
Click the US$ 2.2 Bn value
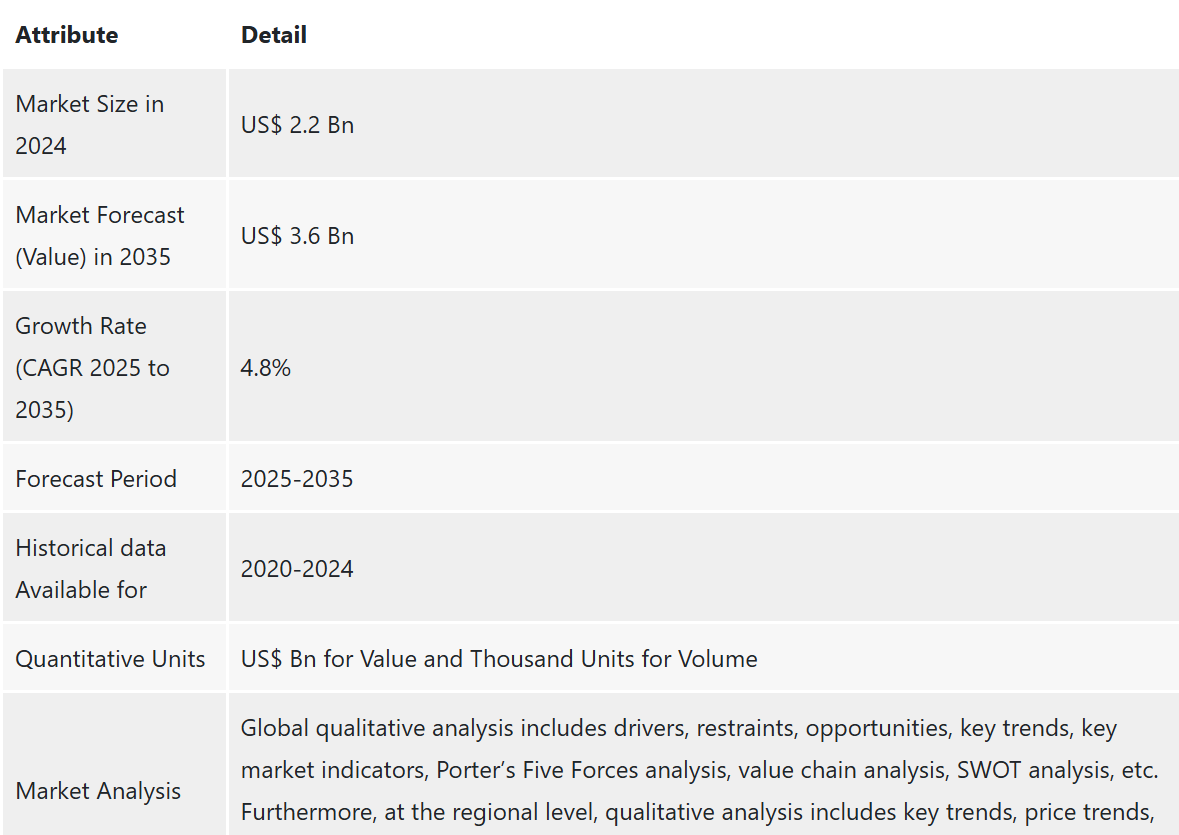[297, 125]
